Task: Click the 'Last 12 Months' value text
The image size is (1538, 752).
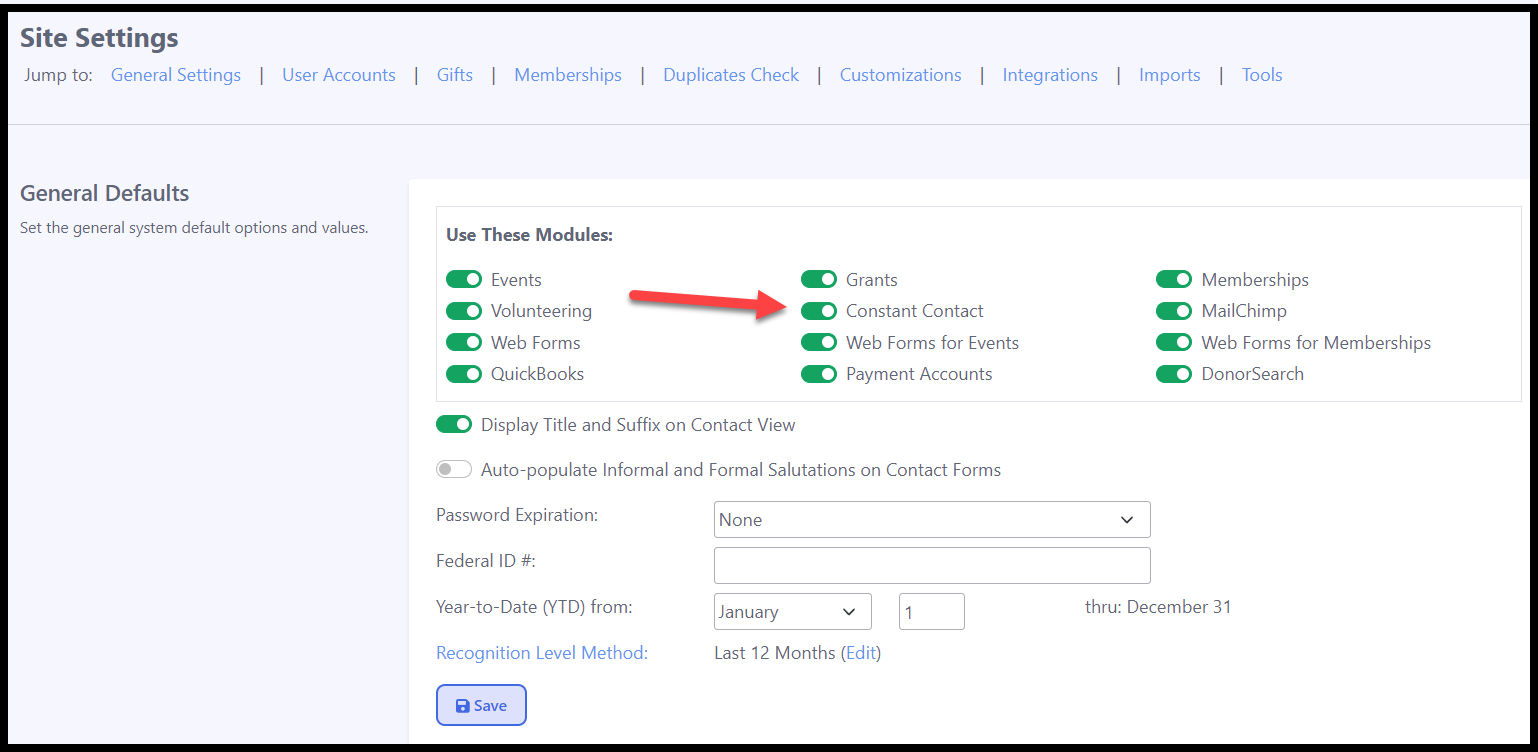Action: pos(775,653)
